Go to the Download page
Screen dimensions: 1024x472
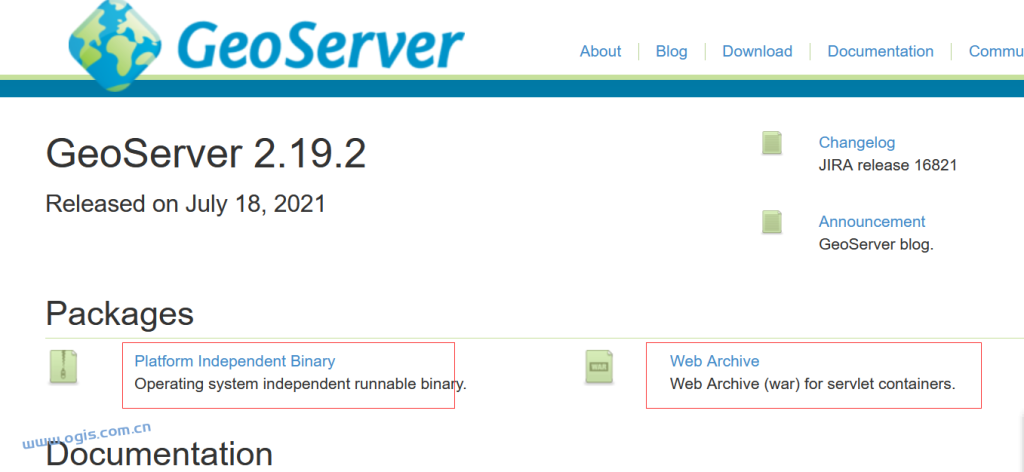point(757,52)
